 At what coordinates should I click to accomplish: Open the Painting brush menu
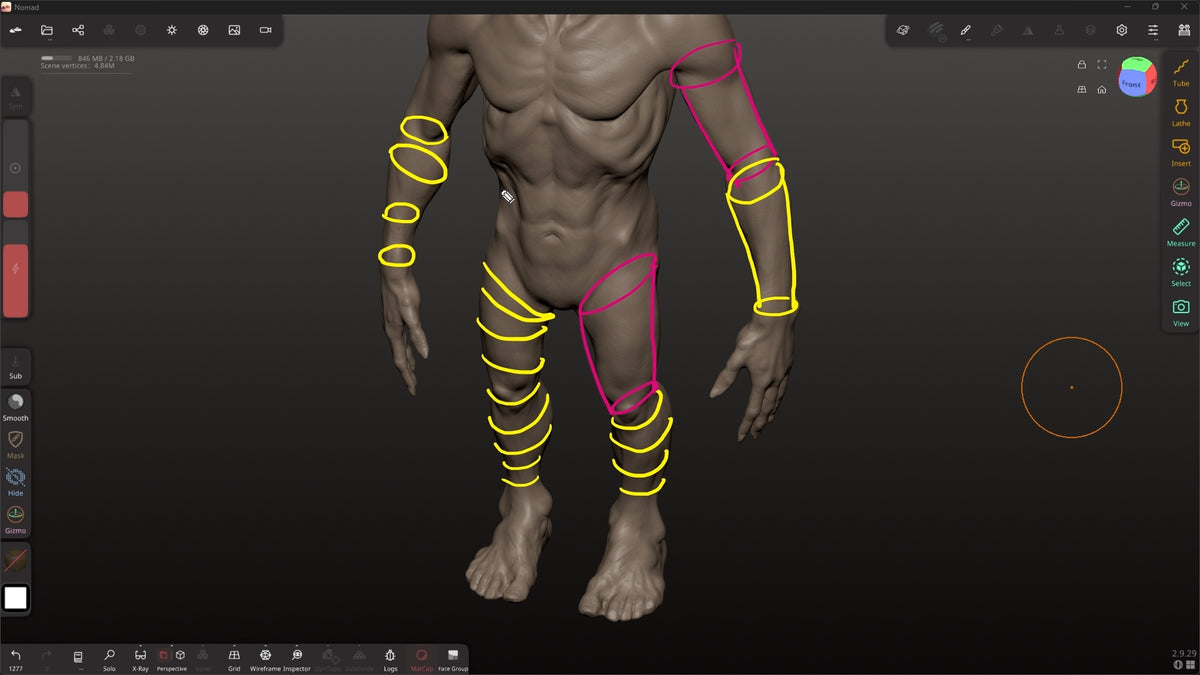pyautogui.click(x=997, y=30)
